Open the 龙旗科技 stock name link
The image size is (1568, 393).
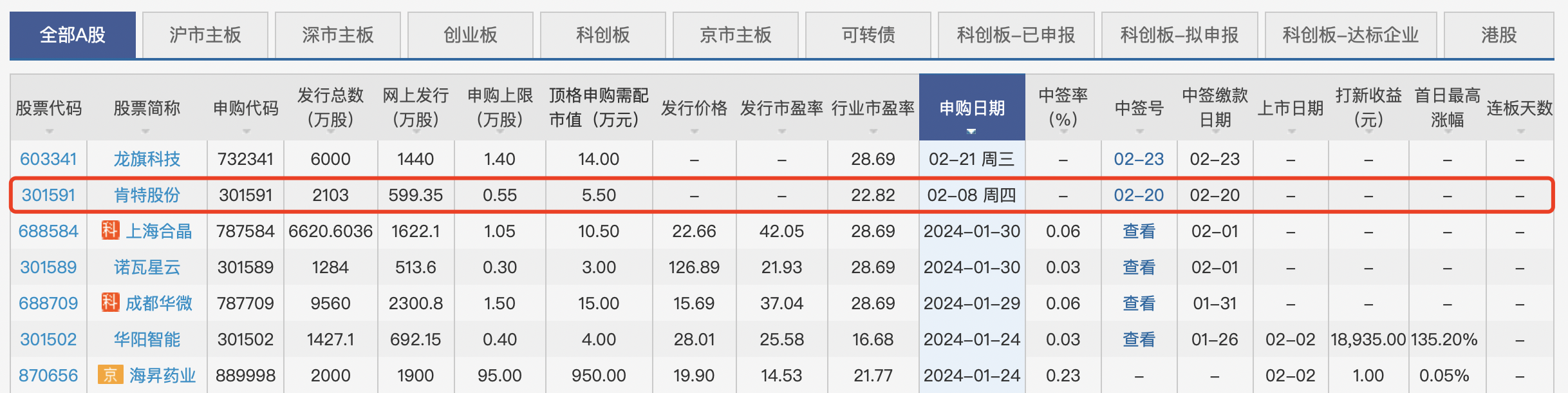[x=147, y=159]
